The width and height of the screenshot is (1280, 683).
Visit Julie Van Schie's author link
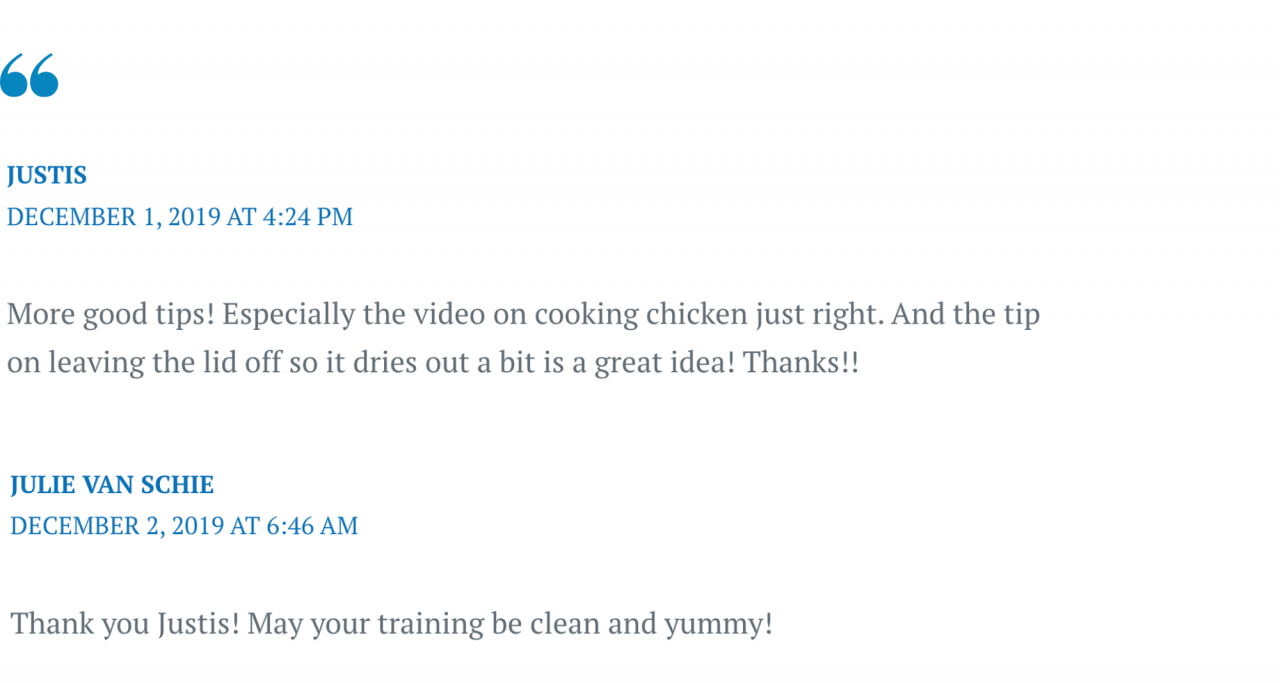[x=112, y=485]
